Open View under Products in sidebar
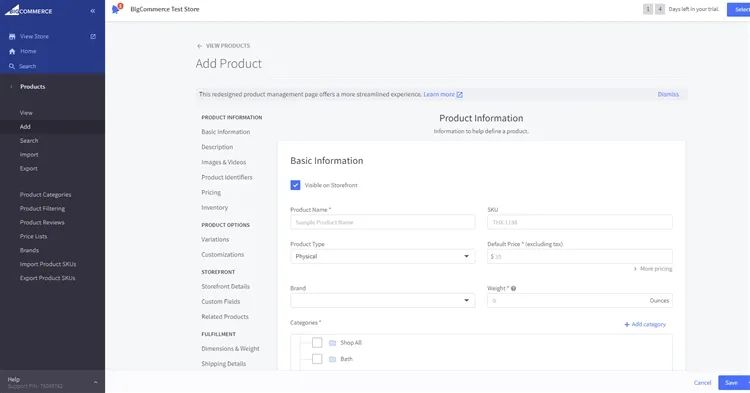 click(x=26, y=113)
